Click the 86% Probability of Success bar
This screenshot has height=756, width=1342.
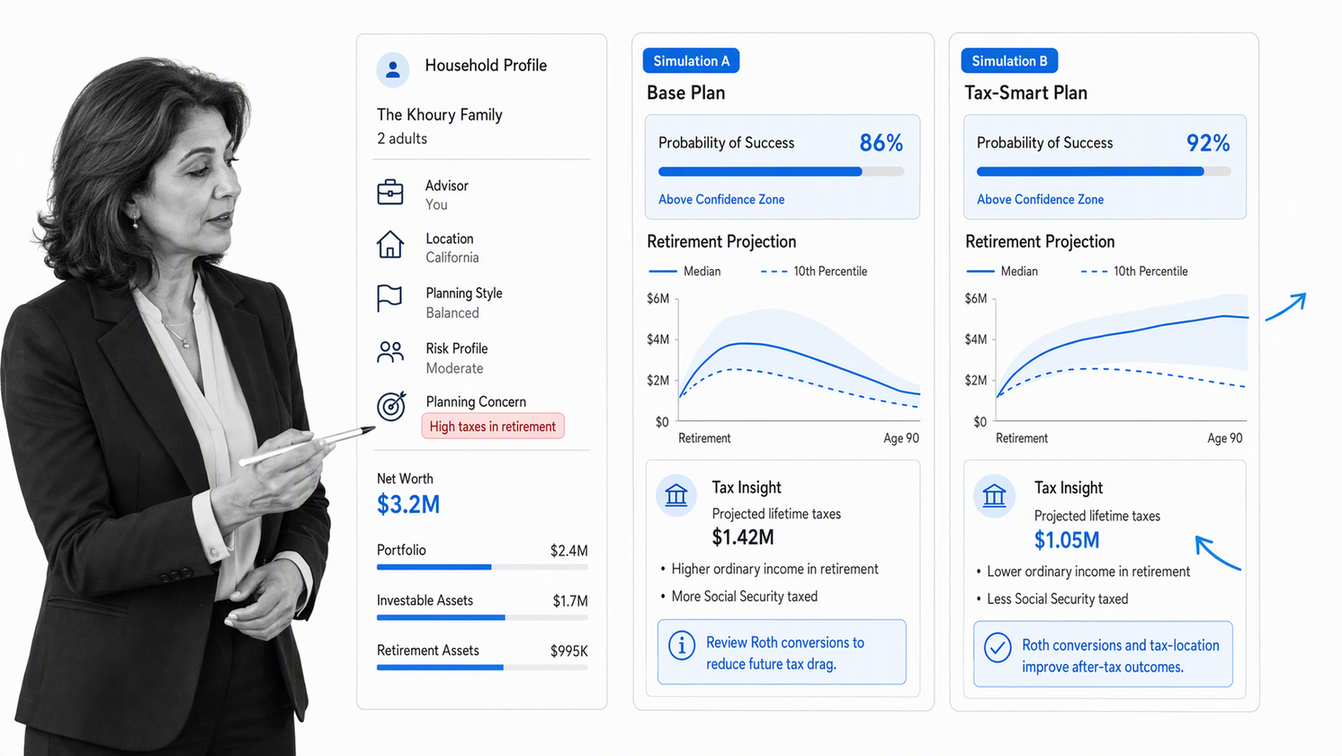781,172
